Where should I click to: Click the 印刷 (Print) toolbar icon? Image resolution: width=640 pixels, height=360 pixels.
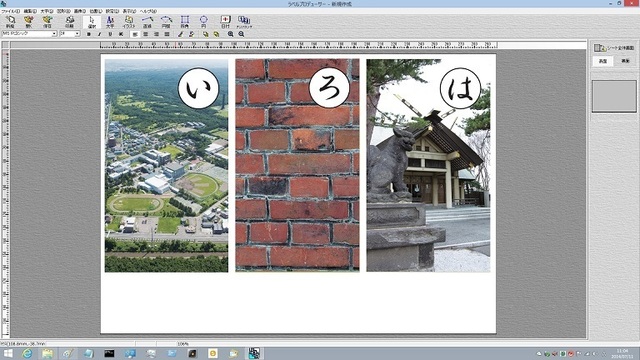[x=69, y=22]
